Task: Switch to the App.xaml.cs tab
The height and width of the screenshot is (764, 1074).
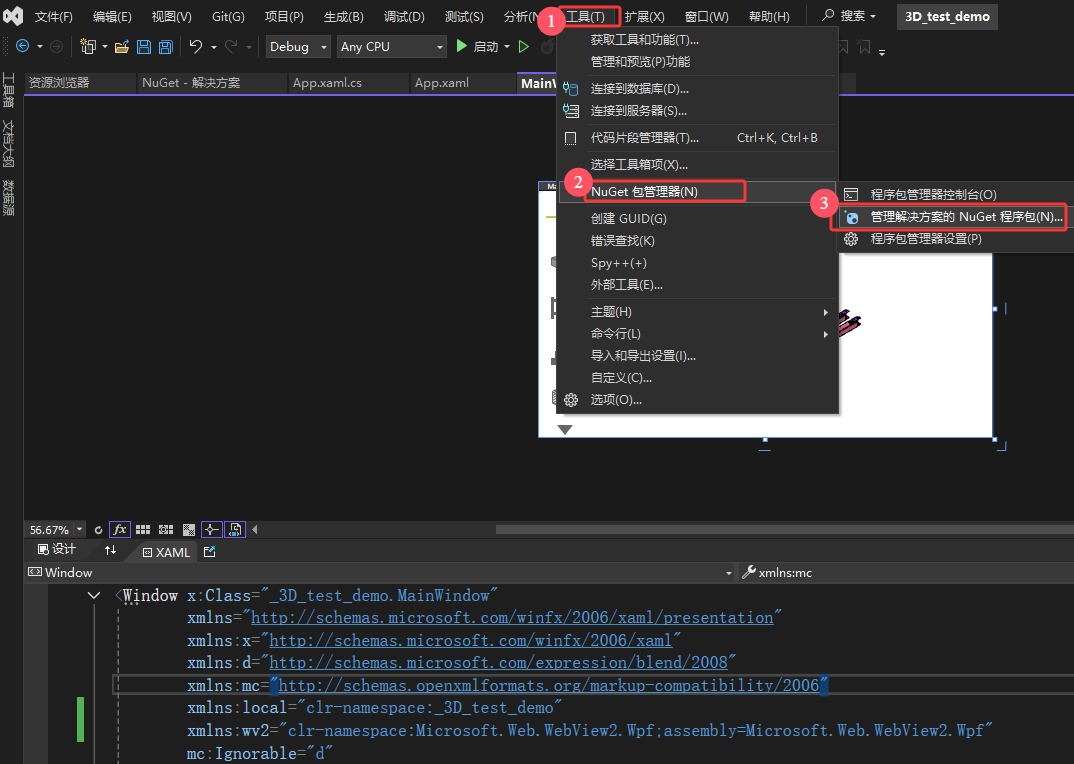Action: 348,83
